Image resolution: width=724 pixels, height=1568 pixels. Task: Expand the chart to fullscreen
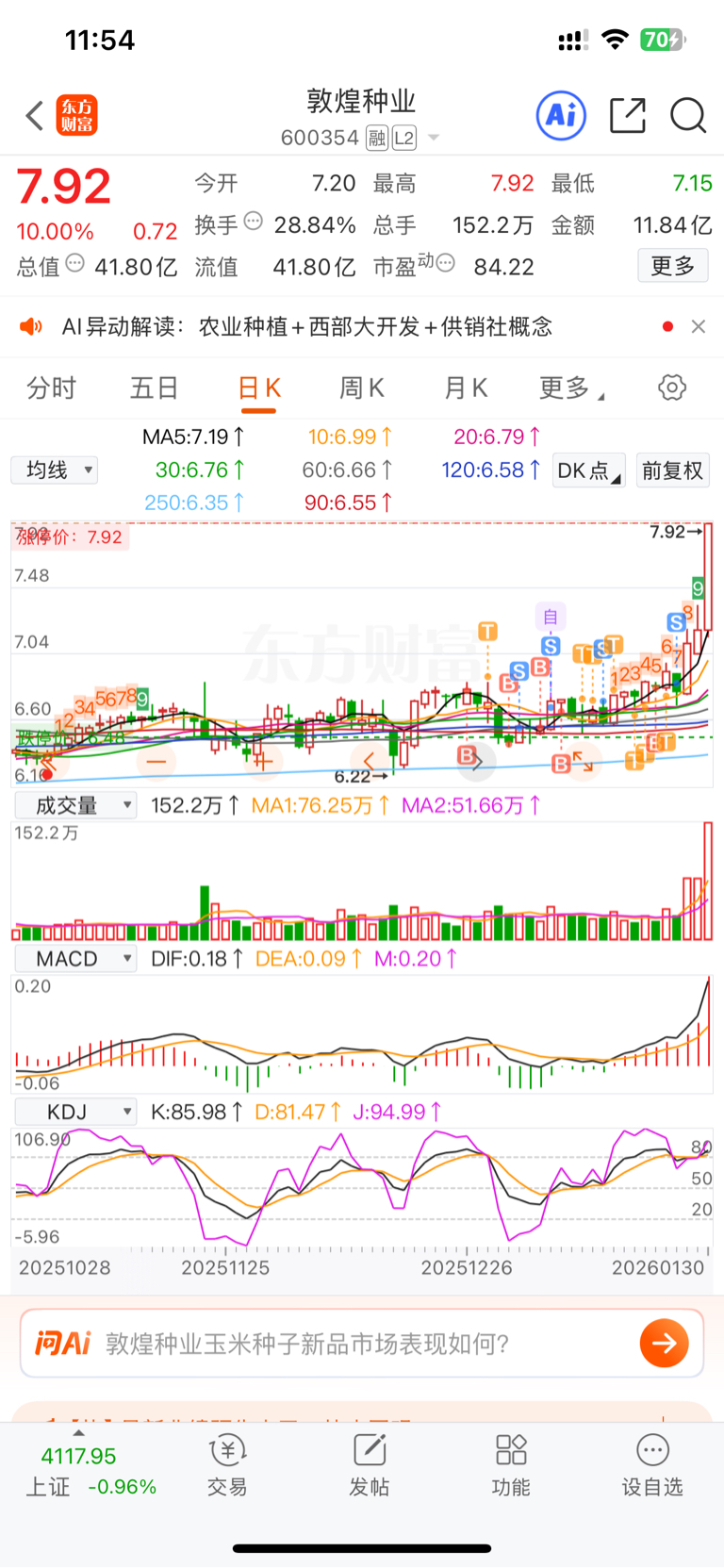tap(583, 760)
